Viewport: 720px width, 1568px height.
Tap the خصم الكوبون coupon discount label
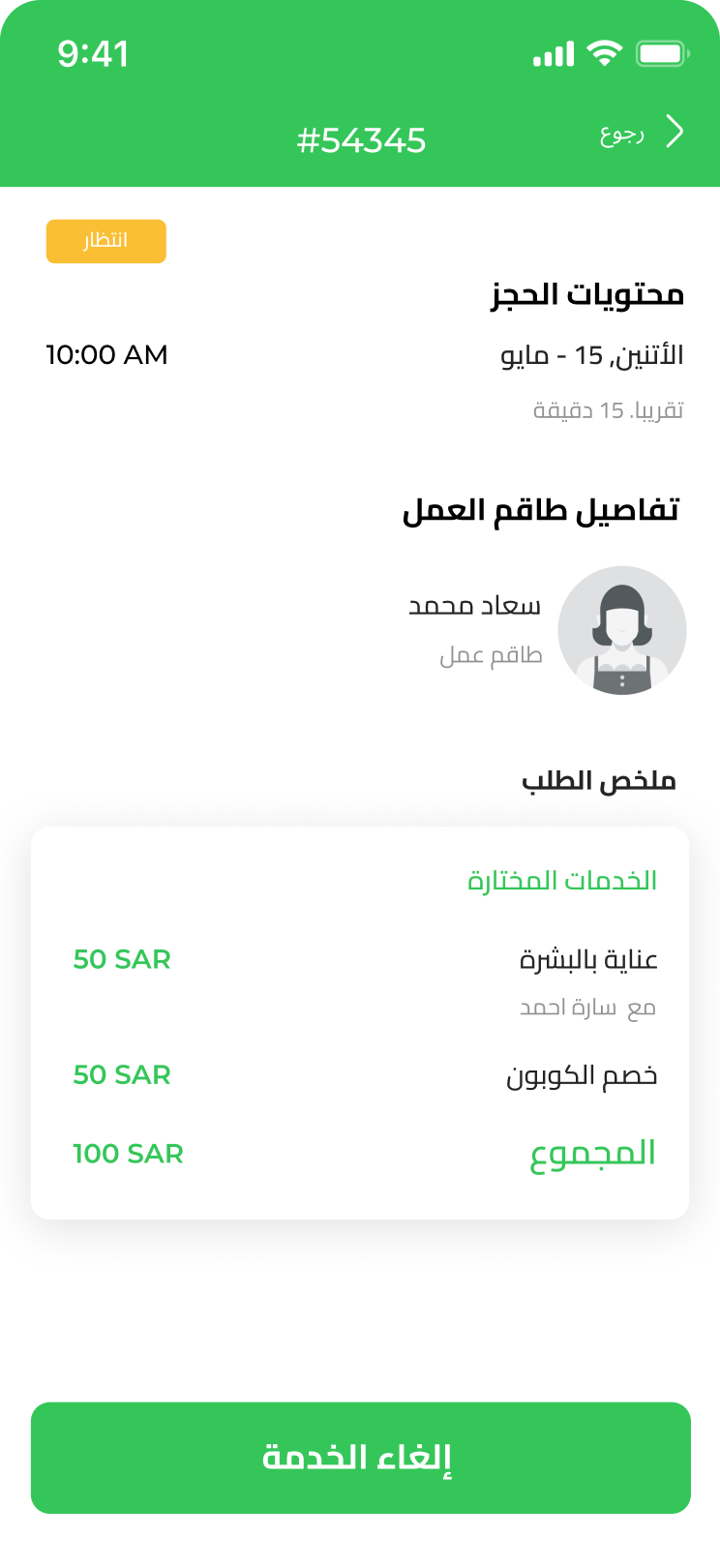tap(582, 1076)
